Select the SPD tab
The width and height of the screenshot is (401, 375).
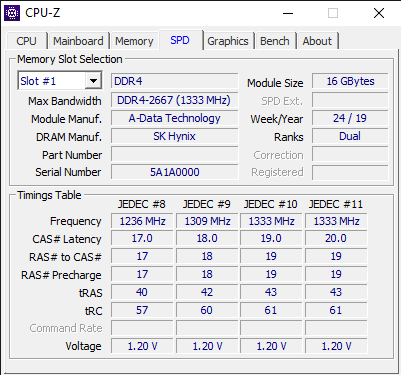pos(180,40)
